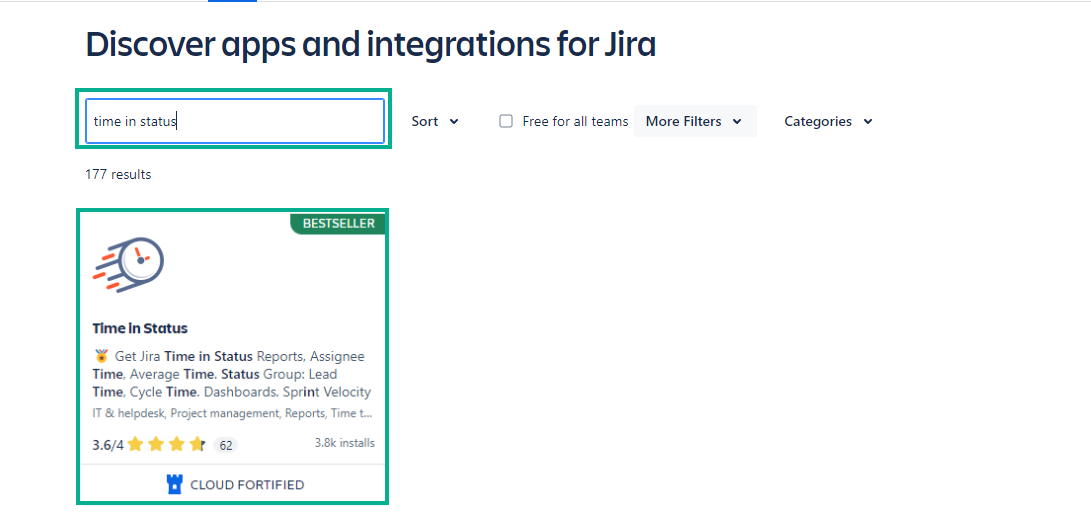1091x515 pixels.
Task: Click the Time in Status clock logo
Action: (128, 264)
